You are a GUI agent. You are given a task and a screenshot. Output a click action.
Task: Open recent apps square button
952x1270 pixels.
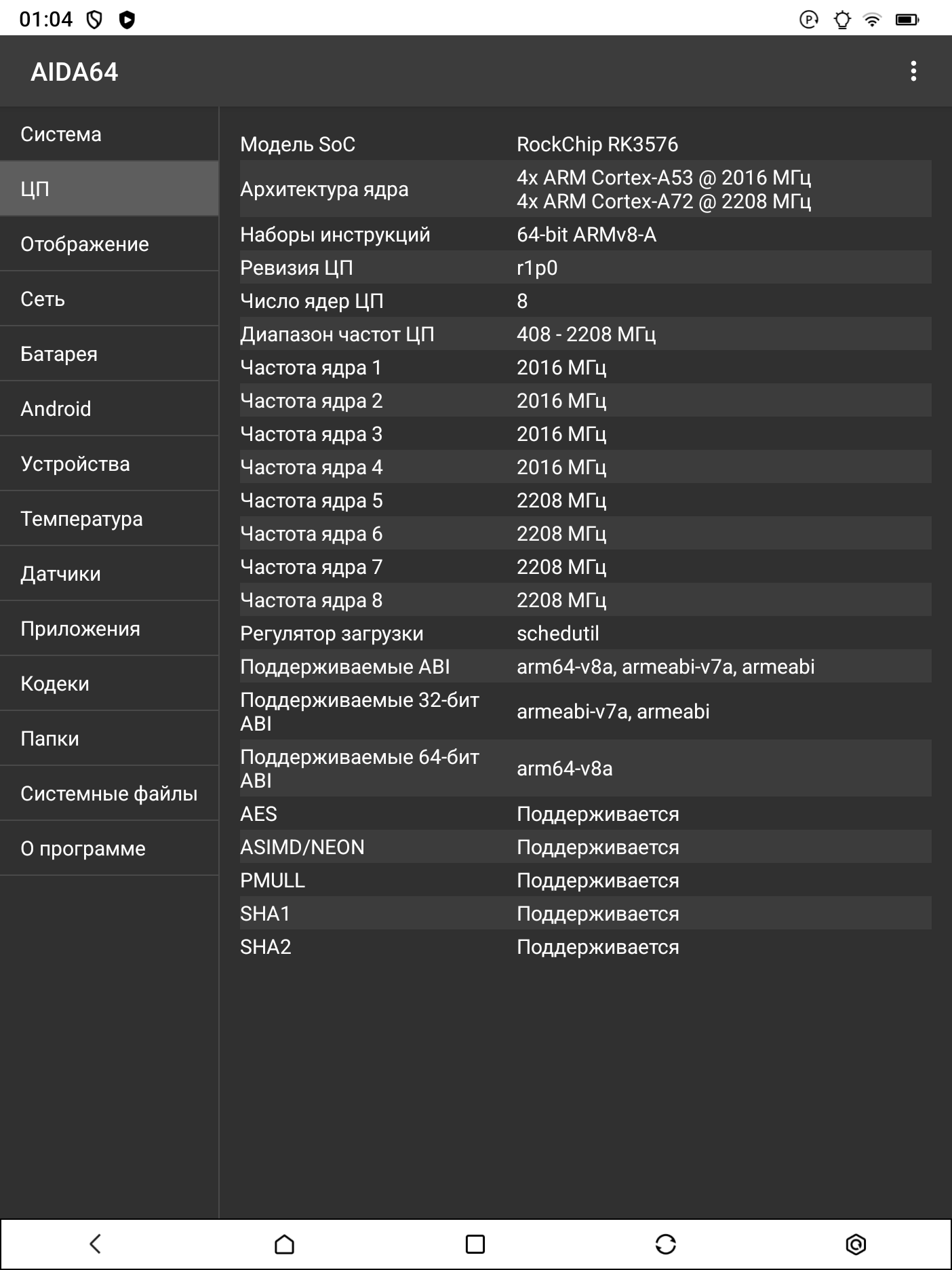coord(475,1244)
